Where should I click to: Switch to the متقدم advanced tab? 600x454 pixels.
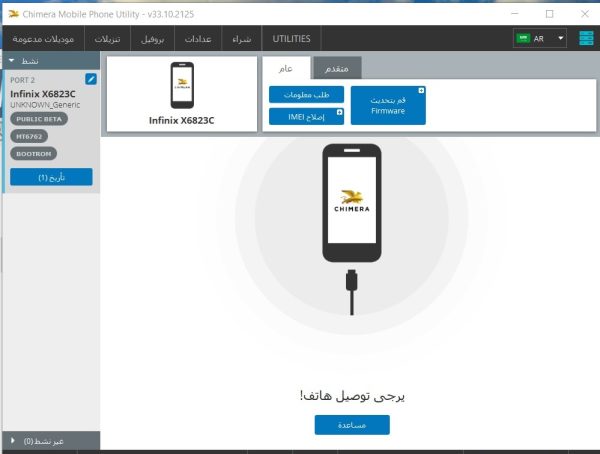point(337,68)
